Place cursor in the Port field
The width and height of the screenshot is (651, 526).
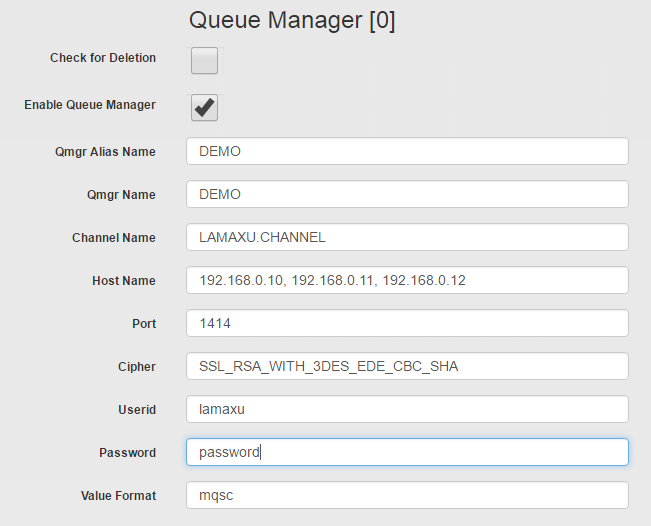click(407, 323)
